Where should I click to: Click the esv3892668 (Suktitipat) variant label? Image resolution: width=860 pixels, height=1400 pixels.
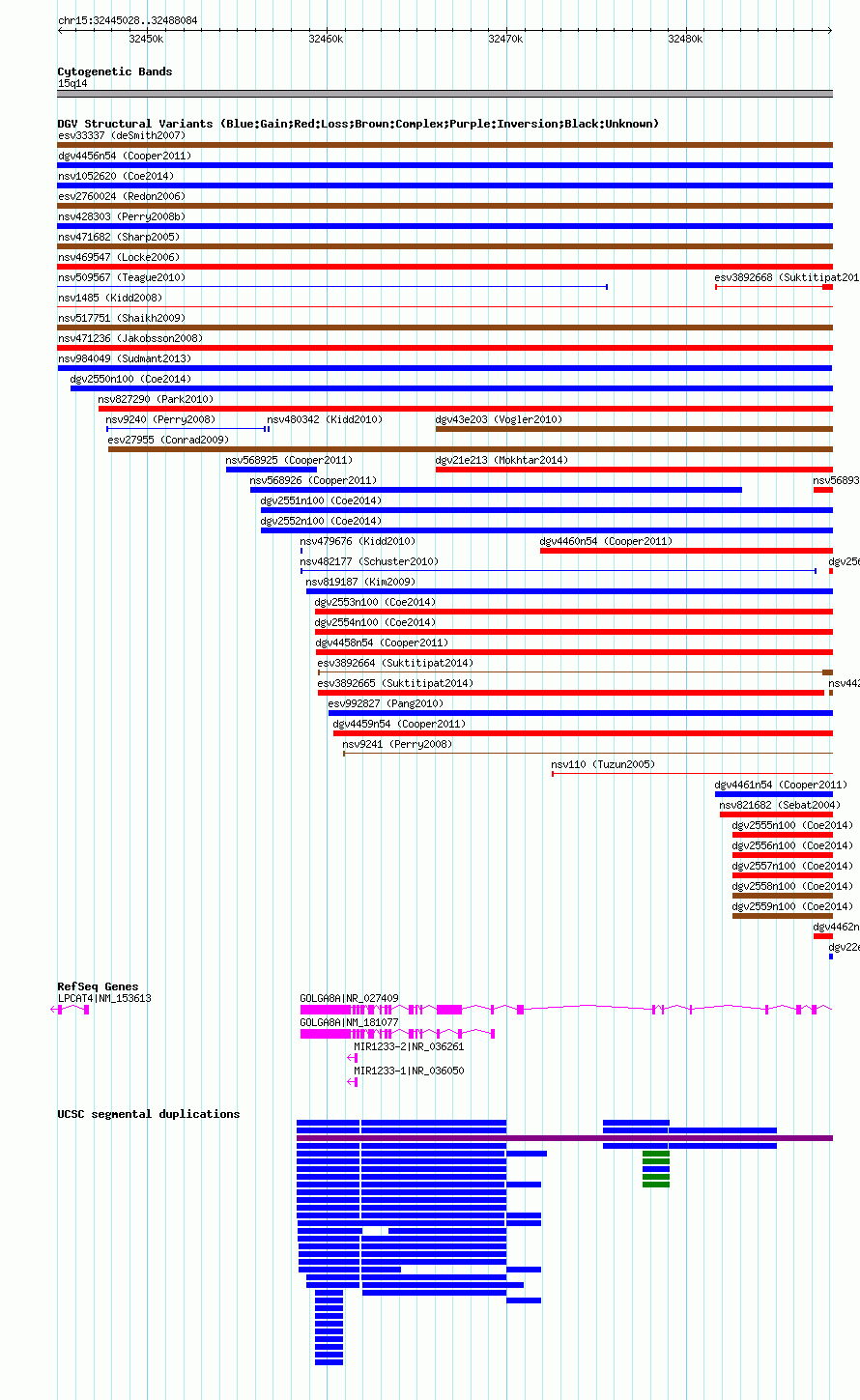(787, 277)
